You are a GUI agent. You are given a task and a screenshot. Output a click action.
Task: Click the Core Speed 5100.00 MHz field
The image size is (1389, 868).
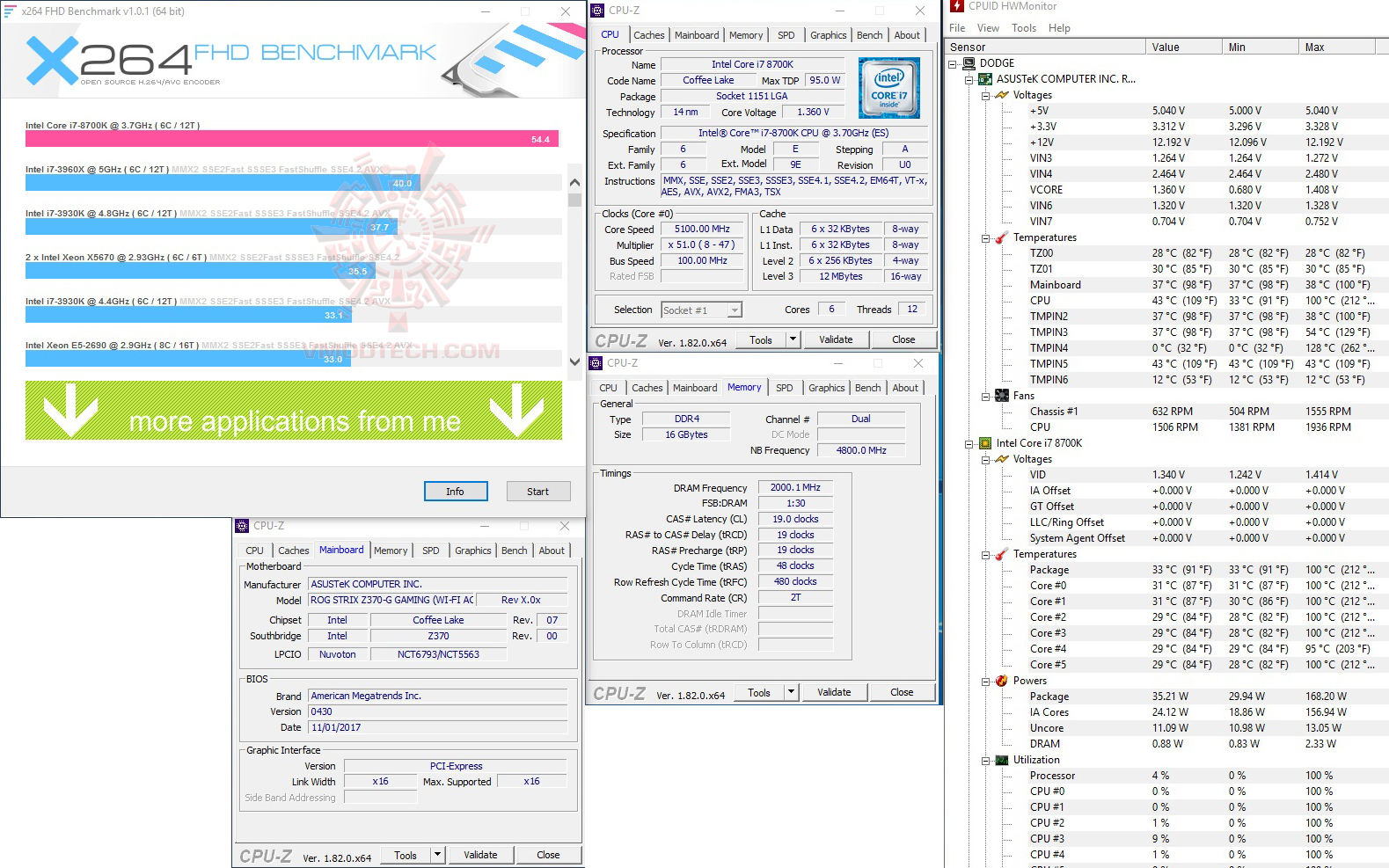click(x=702, y=229)
